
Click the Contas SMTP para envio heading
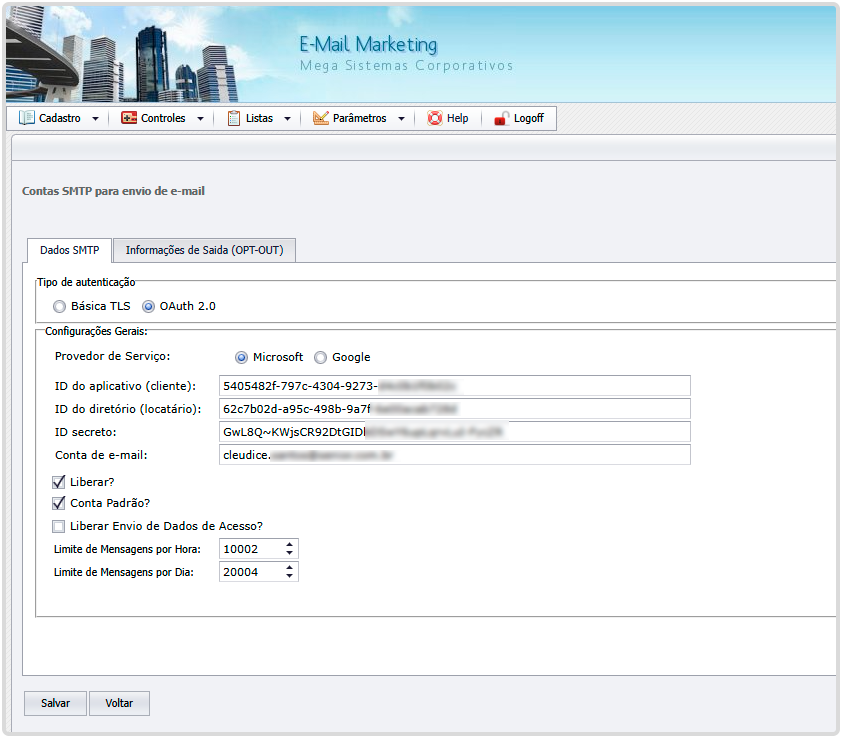tap(113, 191)
